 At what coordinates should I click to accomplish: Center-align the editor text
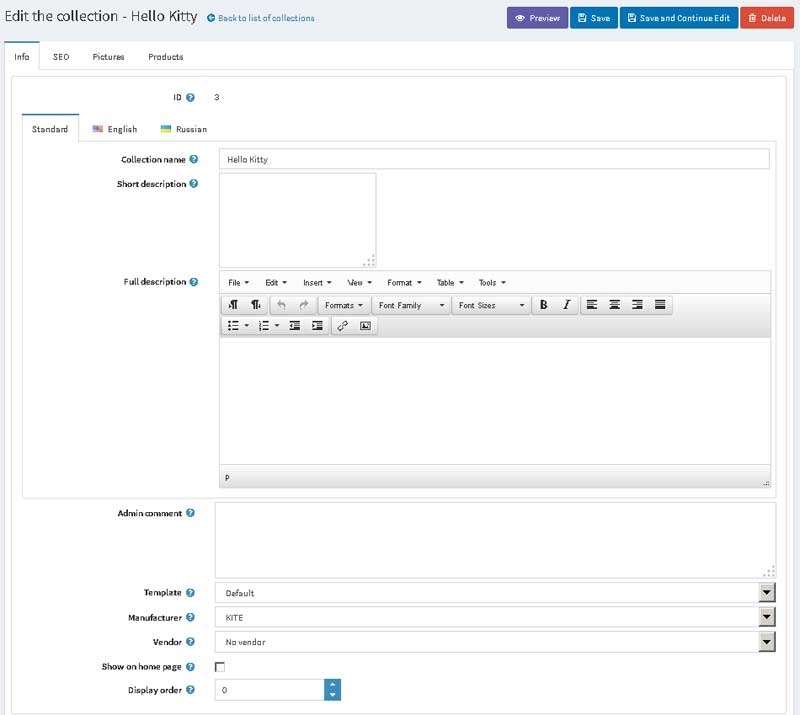[614, 305]
